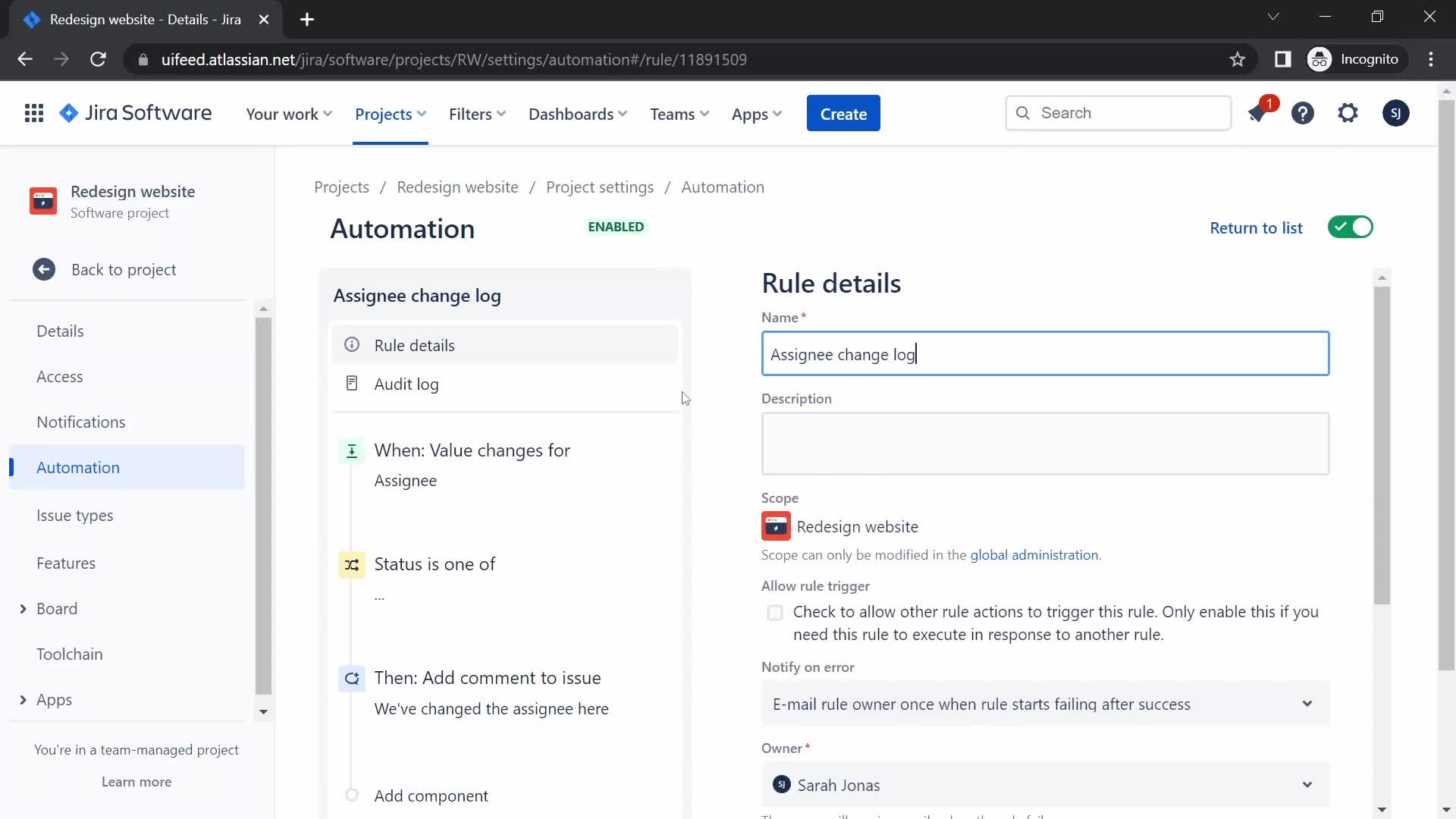The height and width of the screenshot is (819, 1456).
Task: Click the Redesign website breadcrumb
Action: click(457, 187)
